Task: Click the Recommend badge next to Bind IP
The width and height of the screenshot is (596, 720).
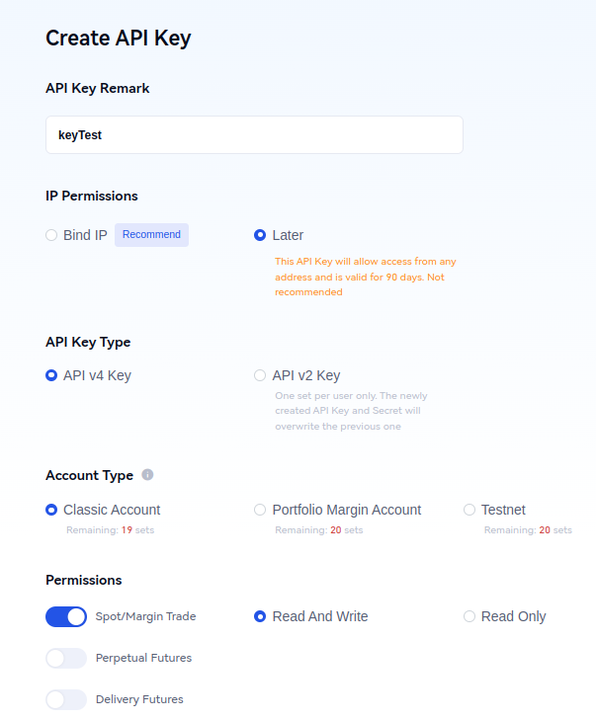Action: point(152,235)
